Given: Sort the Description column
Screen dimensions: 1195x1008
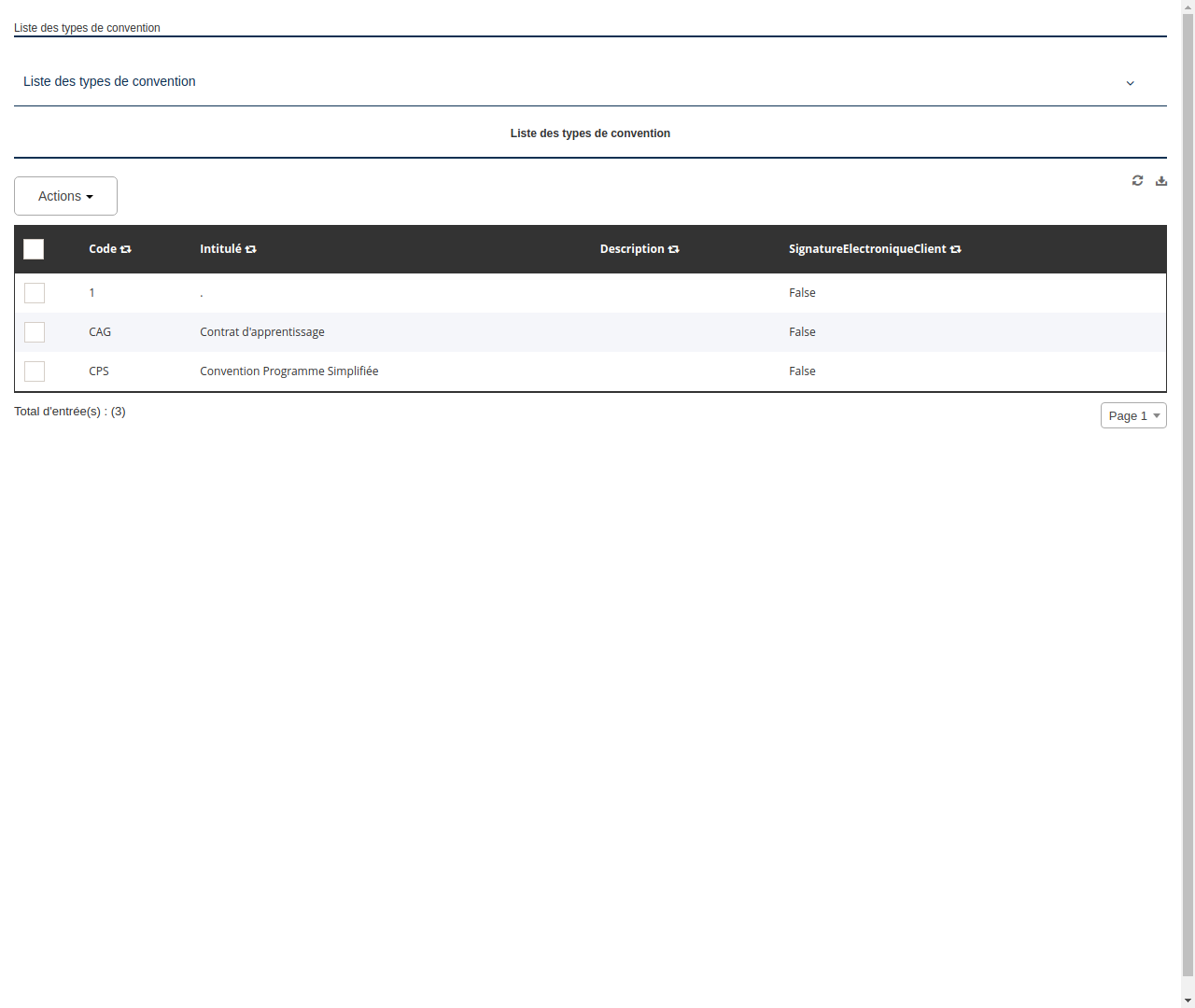Looking at the screenshot, I should coord(674,248).
